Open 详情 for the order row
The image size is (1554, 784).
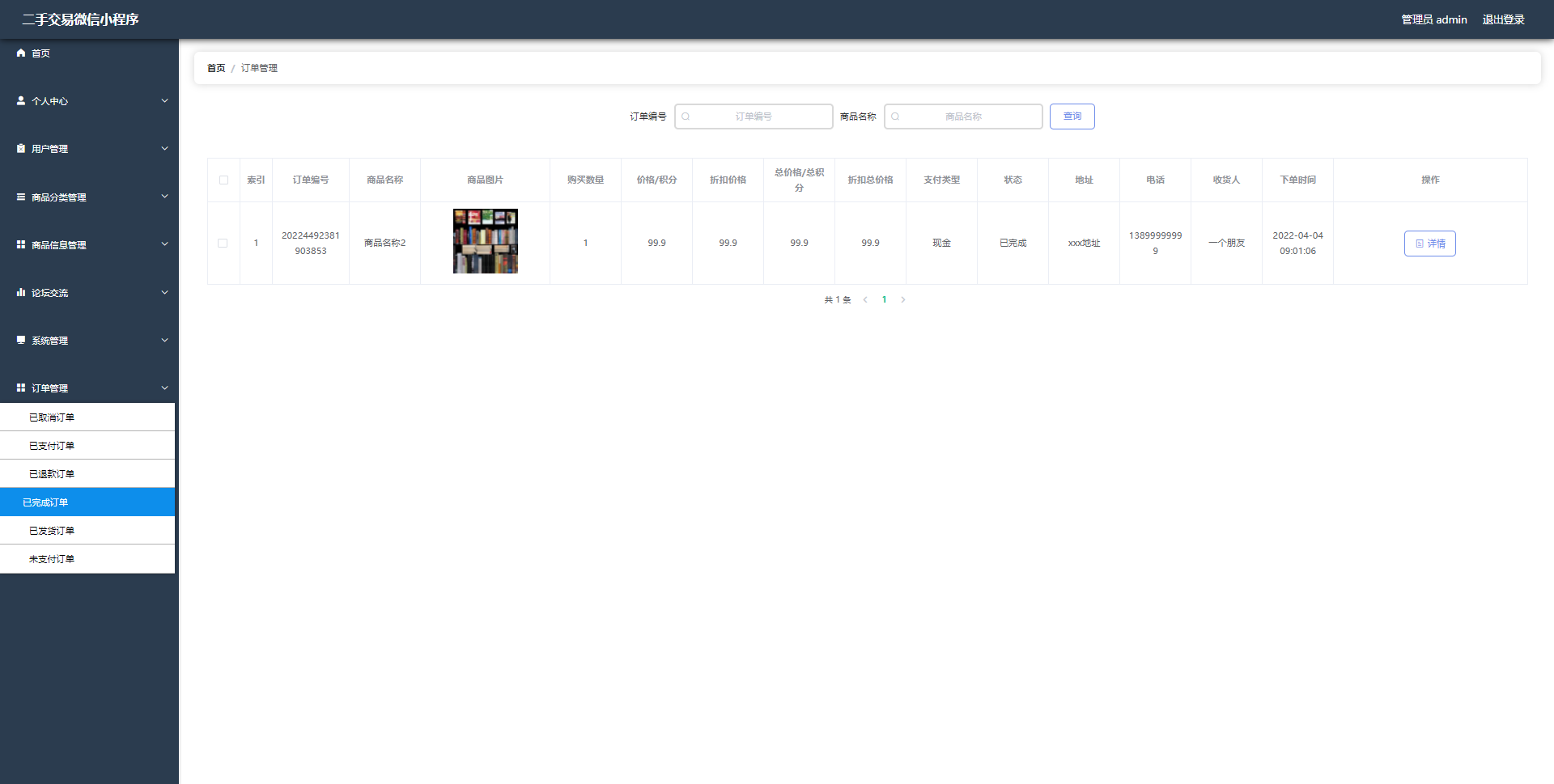(1430, 244)
